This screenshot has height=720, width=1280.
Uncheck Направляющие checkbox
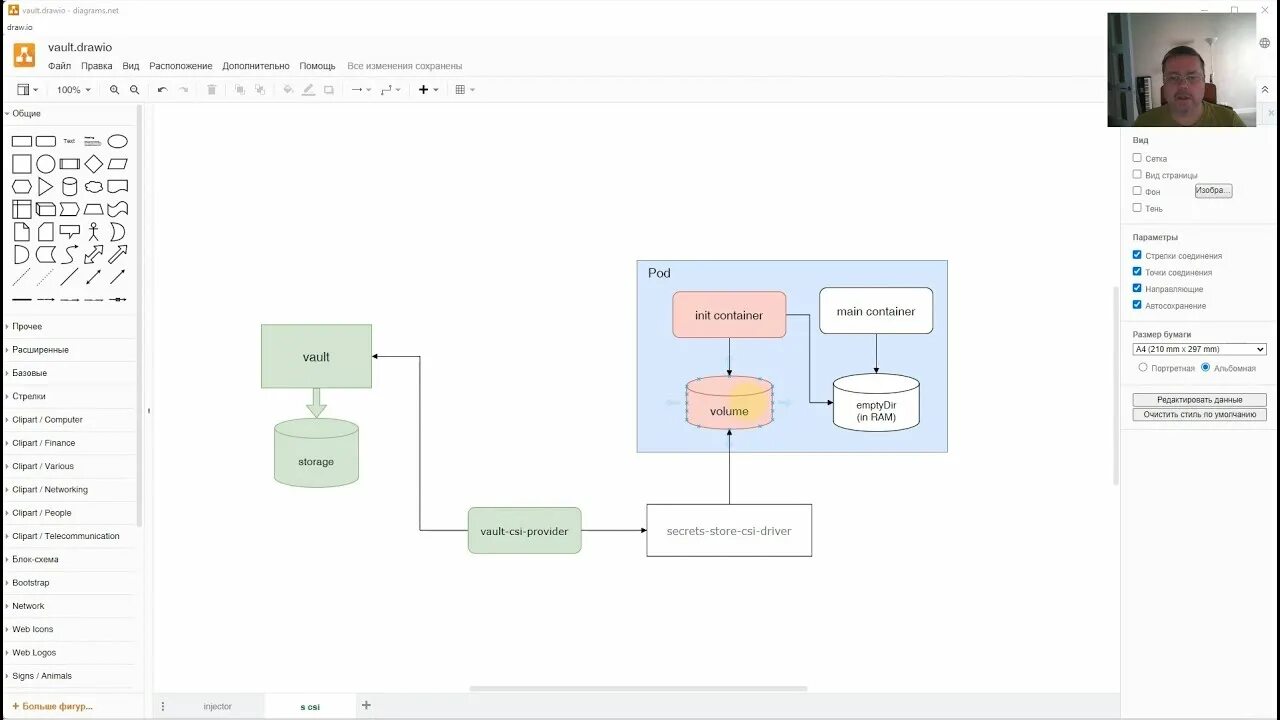[1137, 288]
